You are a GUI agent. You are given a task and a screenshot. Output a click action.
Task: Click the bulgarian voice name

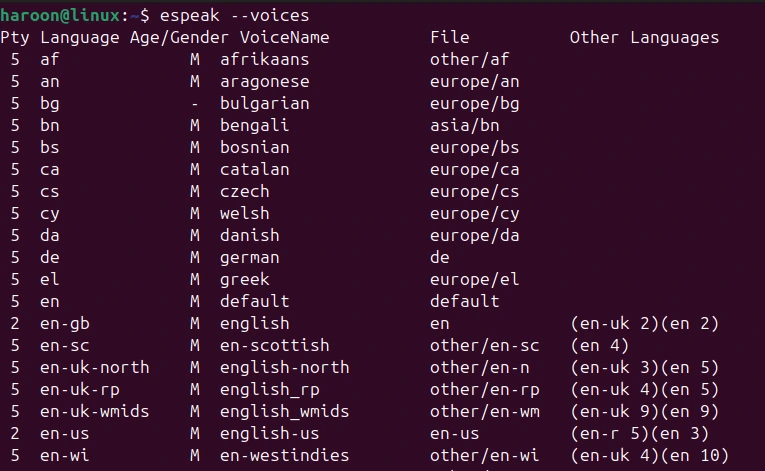(265, 104)
